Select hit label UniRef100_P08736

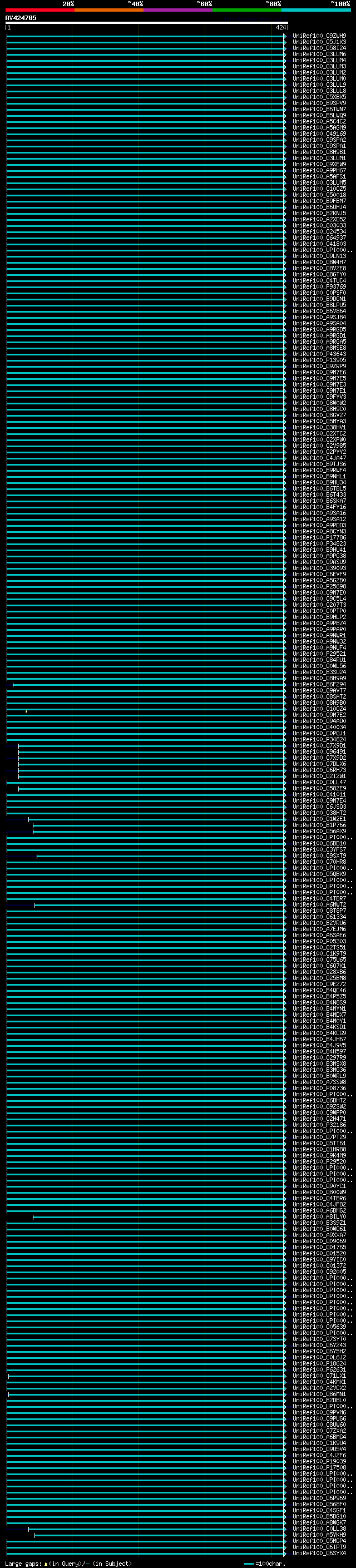coord(319,1088)
